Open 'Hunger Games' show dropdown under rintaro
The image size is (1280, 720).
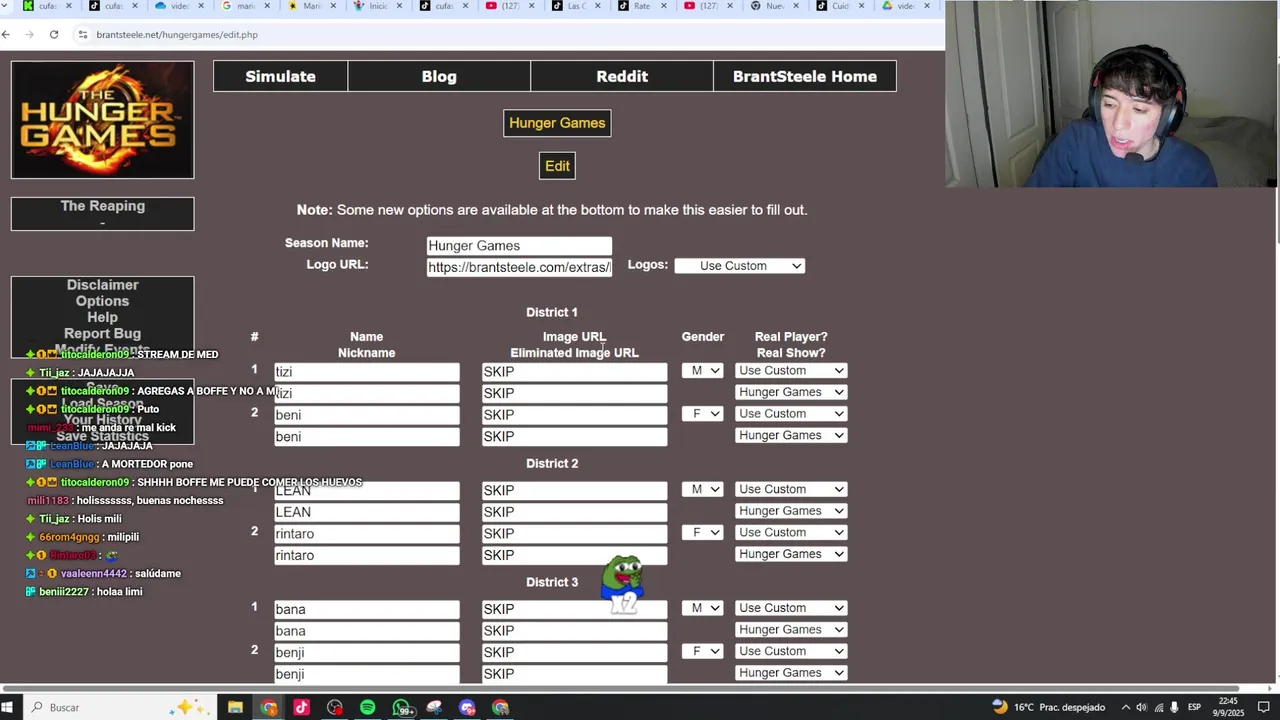pos(791,554)
